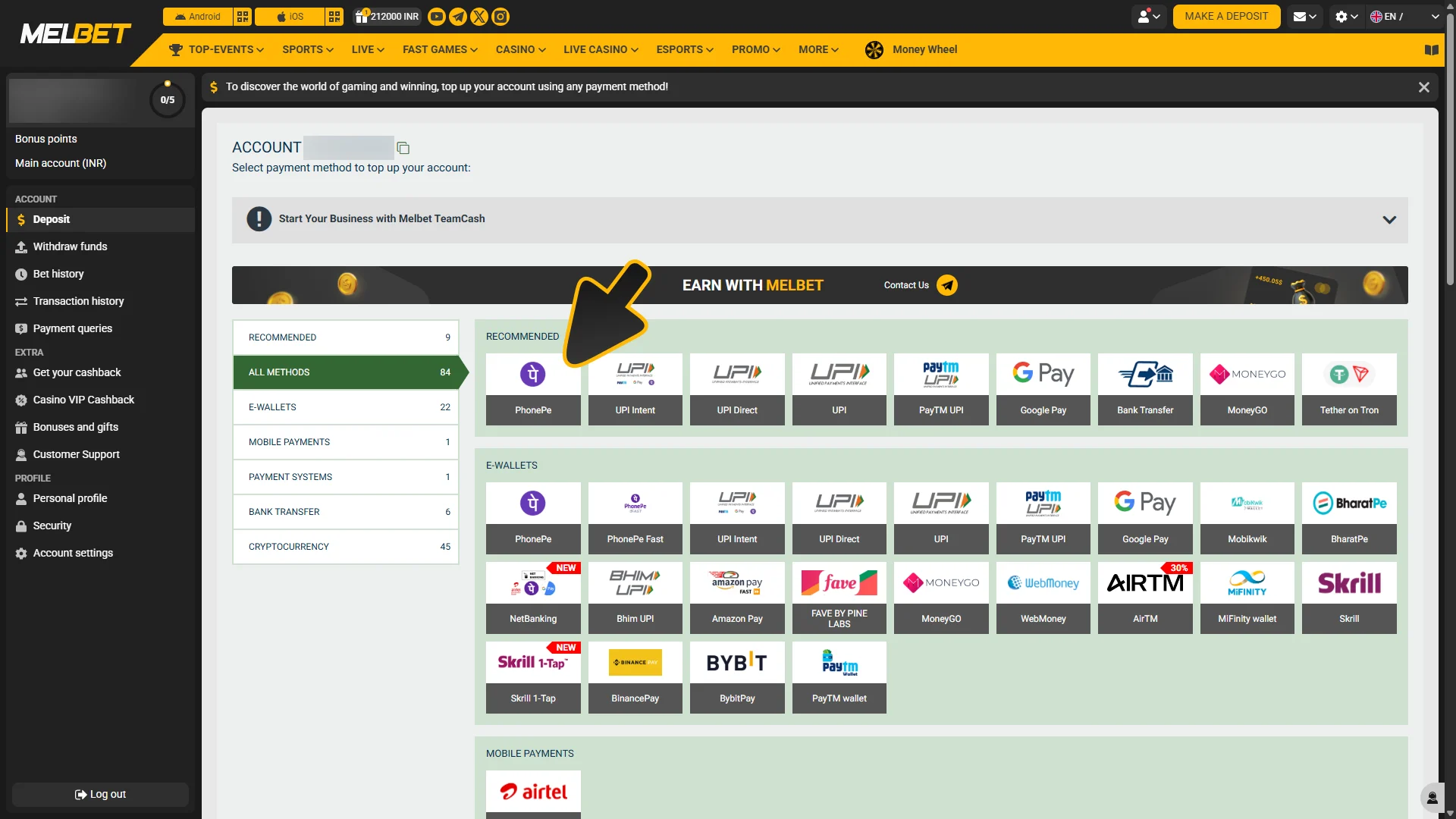Open Payment queries
The image size is (1456, 819).
[x=100, y=328]
